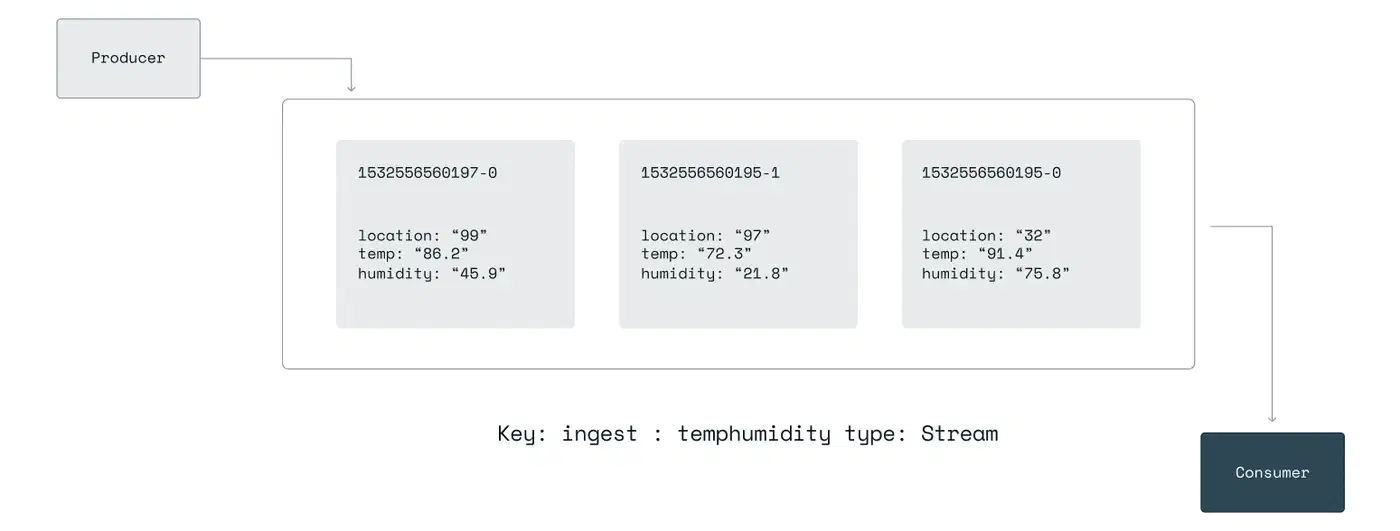The image size is (1400, 531).
Task: Click "temphumidity" in the key label
Action: [754, 434]
